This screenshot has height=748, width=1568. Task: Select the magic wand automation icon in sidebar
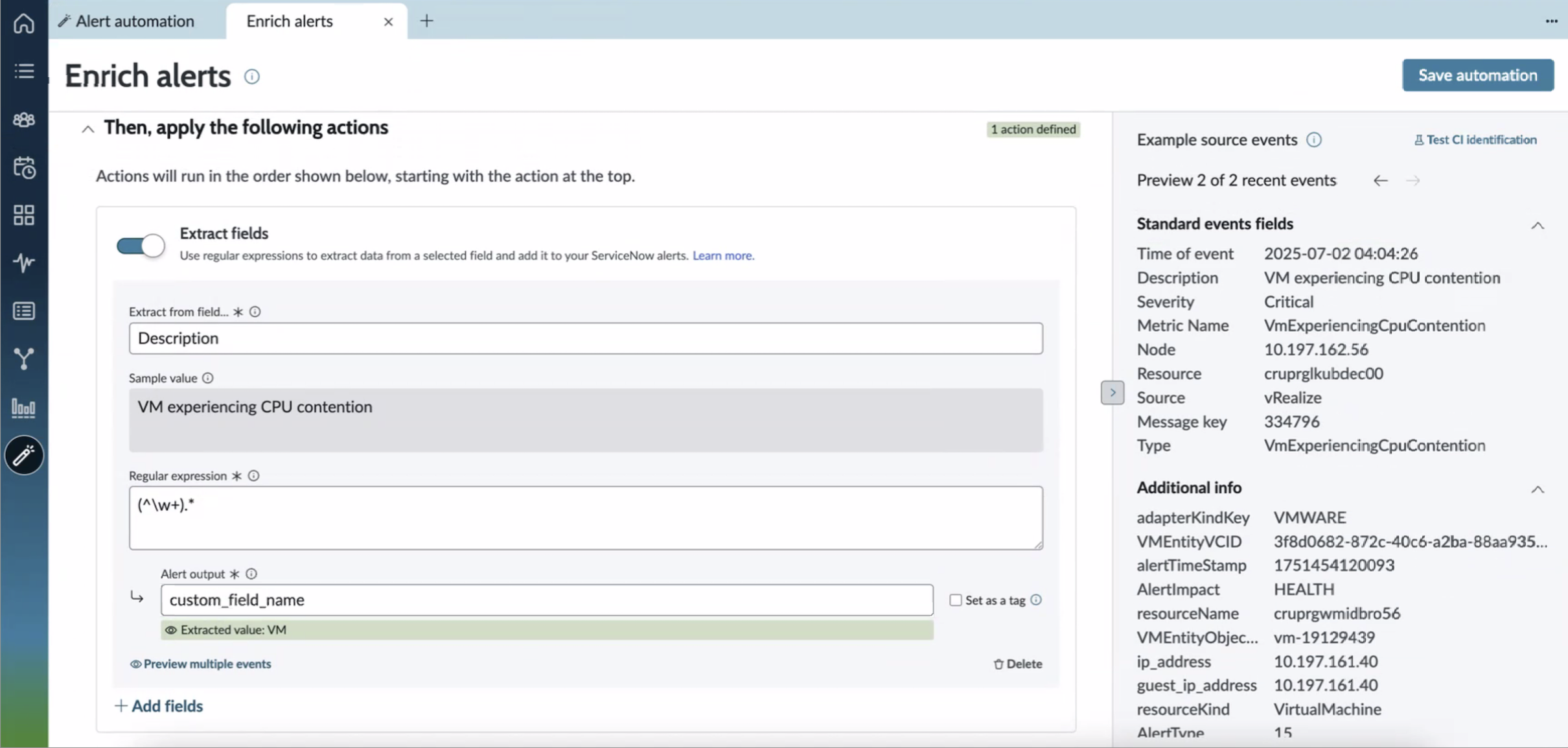[x=24, y=455]
